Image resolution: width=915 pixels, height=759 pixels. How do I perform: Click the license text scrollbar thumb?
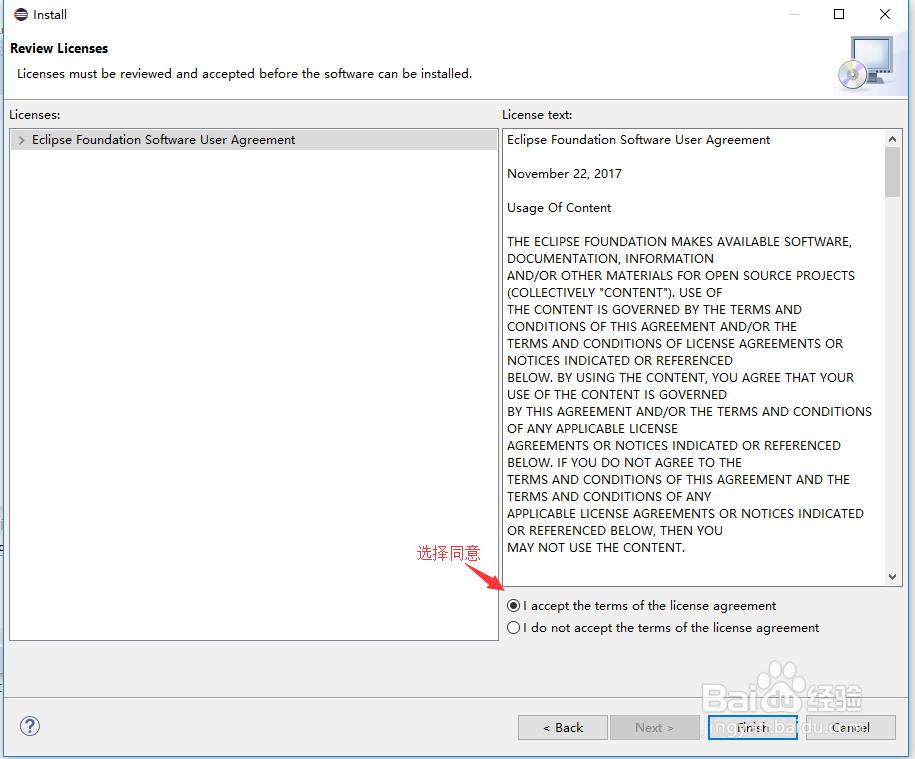tap(892, 172)
